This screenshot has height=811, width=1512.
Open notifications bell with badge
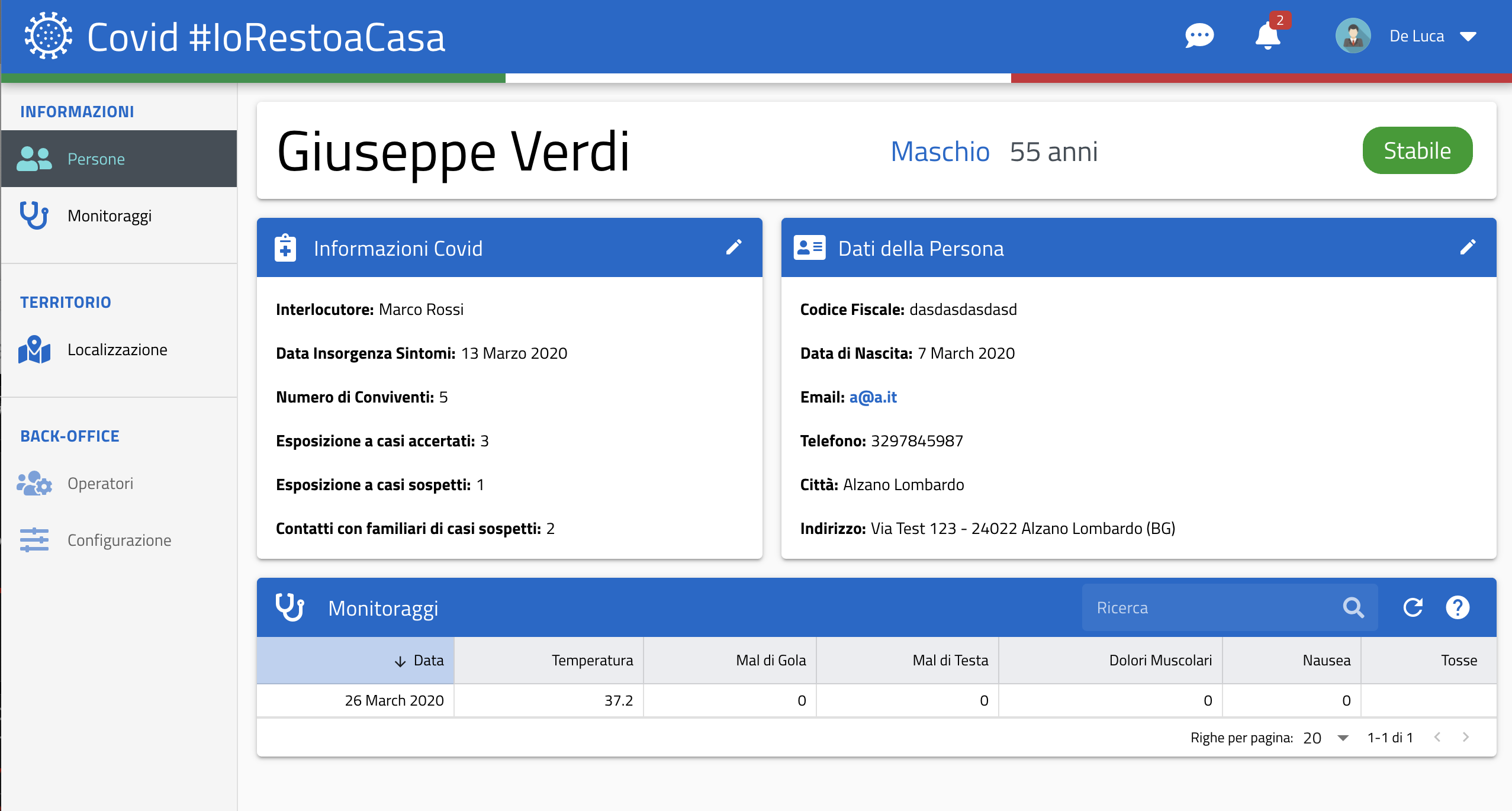pos(1267,36)
